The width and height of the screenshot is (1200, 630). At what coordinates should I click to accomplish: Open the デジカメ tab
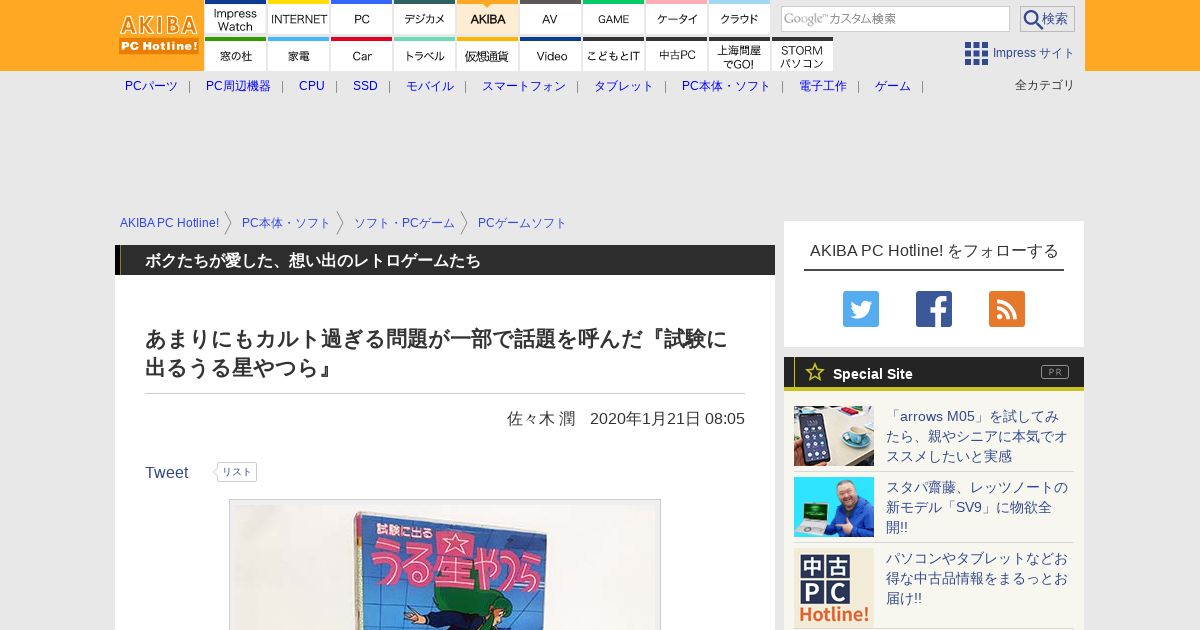coord(425,18)
